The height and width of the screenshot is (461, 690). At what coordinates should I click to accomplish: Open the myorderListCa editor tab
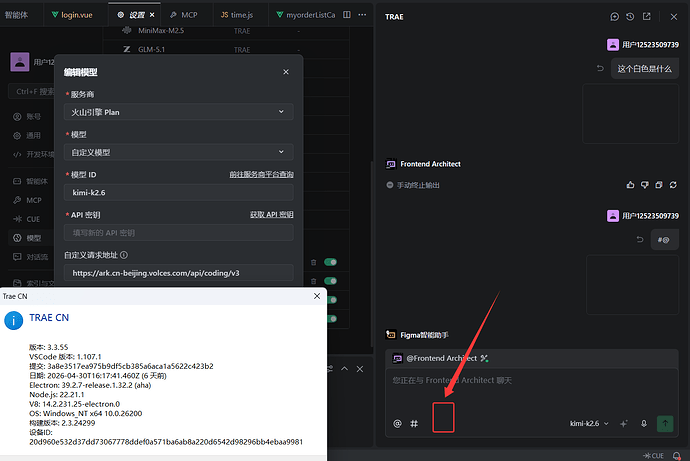pyautogui.click(x=305, y=15)
